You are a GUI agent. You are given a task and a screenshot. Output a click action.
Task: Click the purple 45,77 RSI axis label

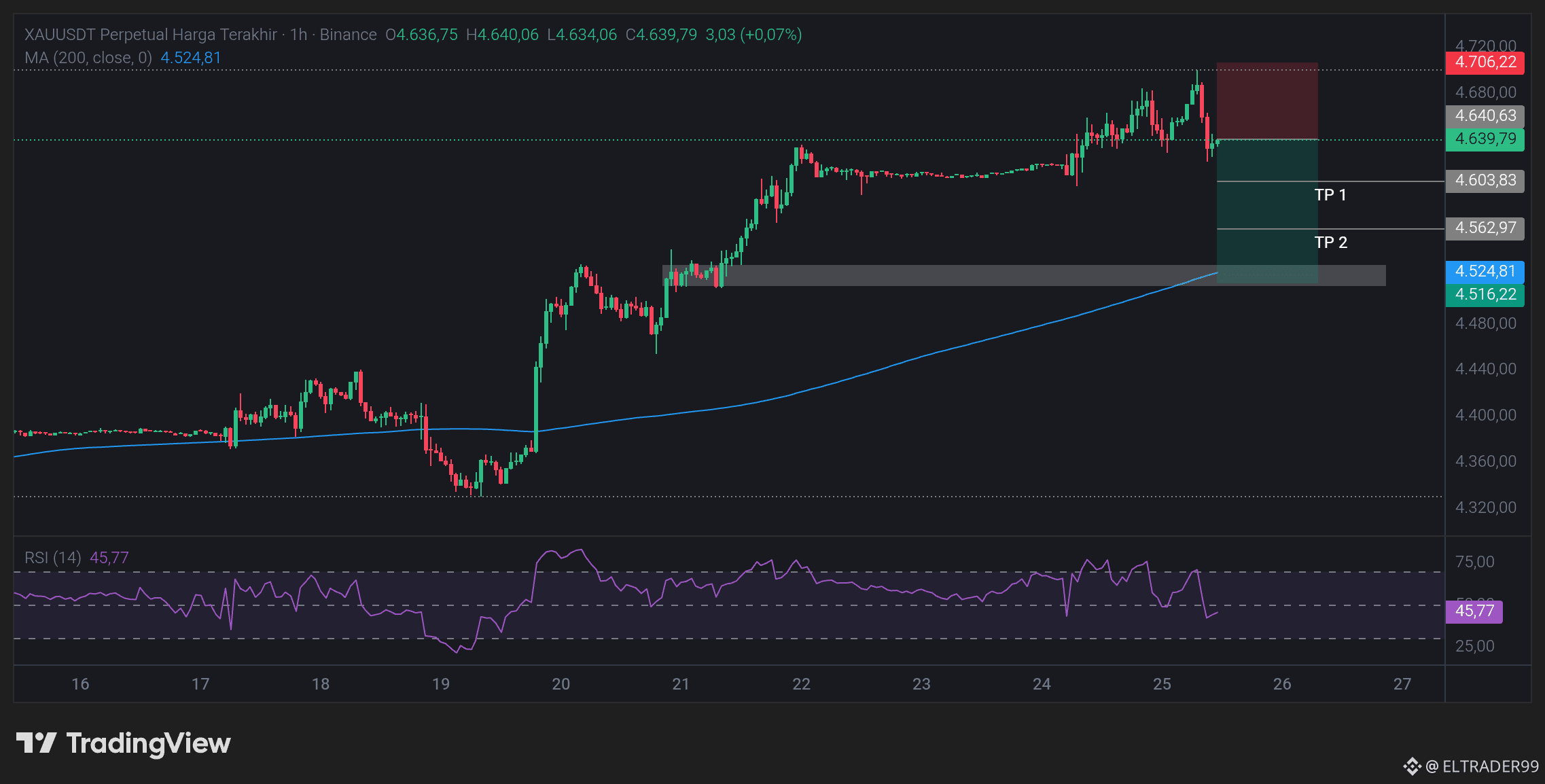tap(1474, 611)
